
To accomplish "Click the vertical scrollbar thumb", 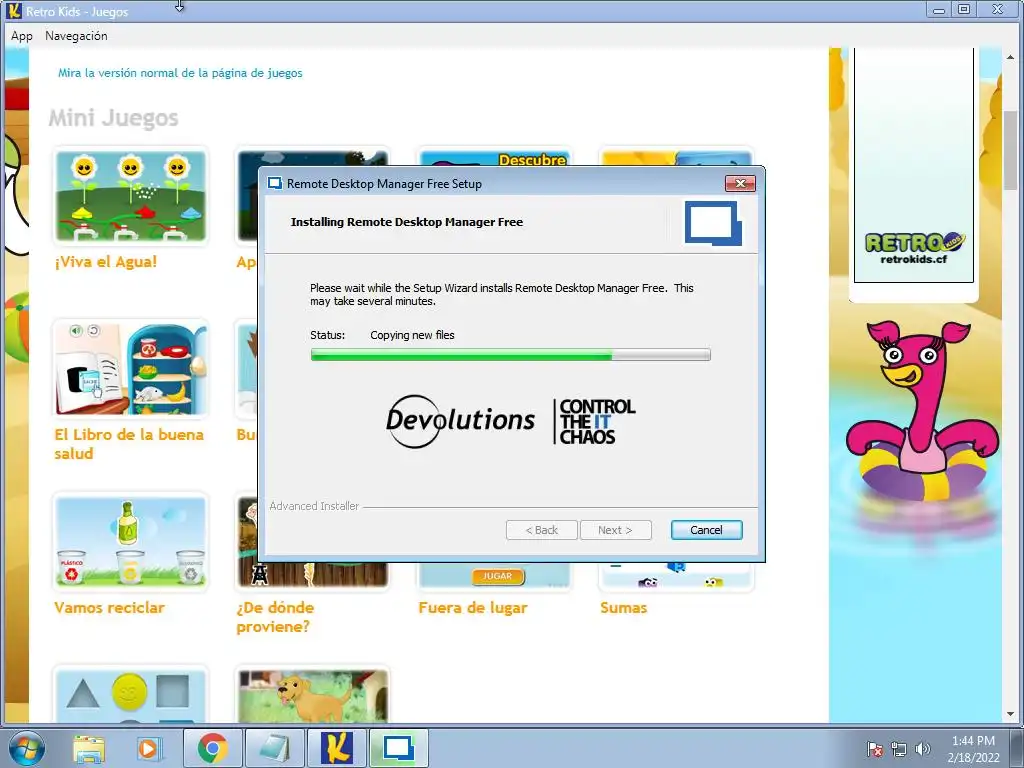I will click(1010, 150).
